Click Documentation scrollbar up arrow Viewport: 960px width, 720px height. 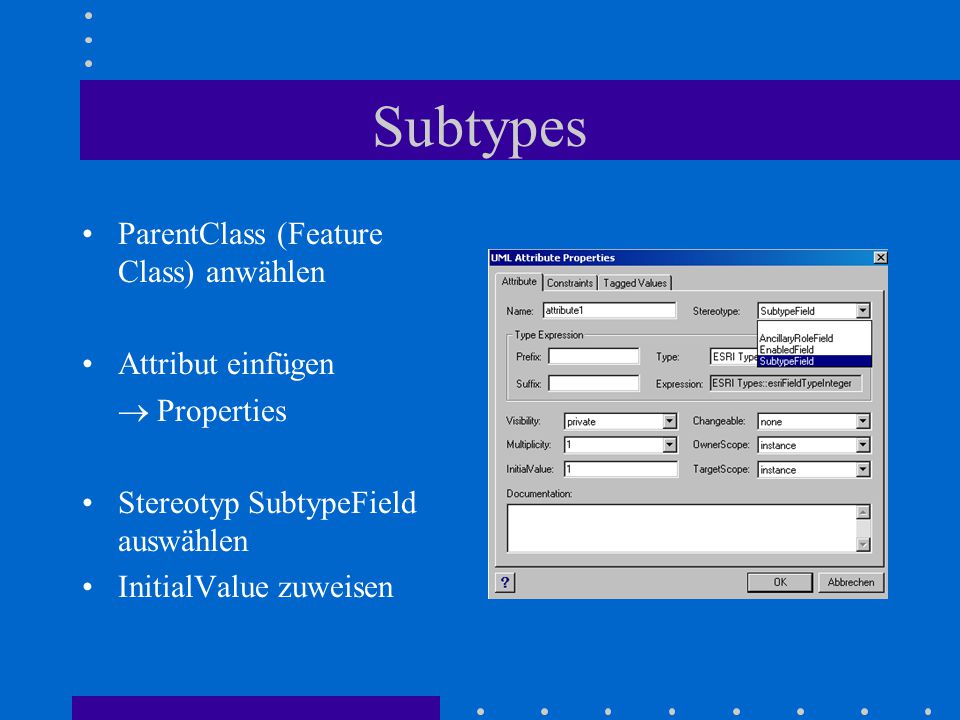pyautogui.click(x=863, y=512)
